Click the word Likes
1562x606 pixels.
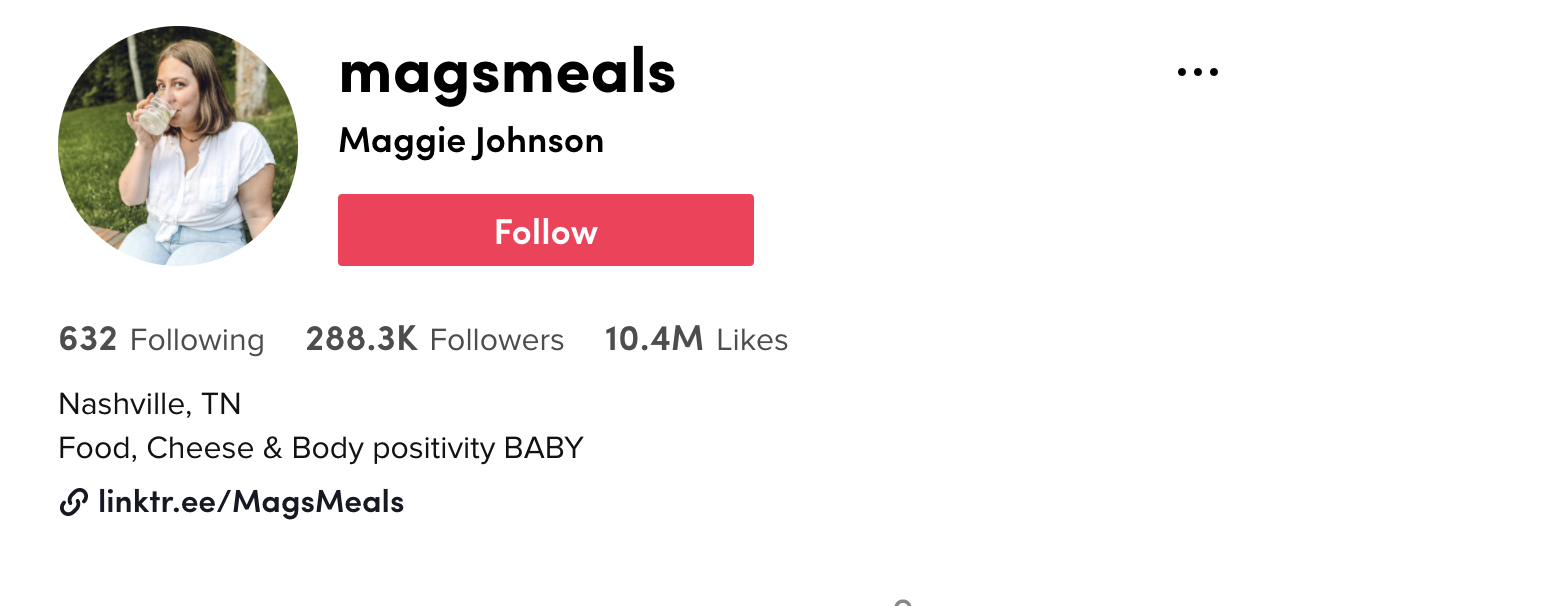pyautogui.click(x=753, y=341)
